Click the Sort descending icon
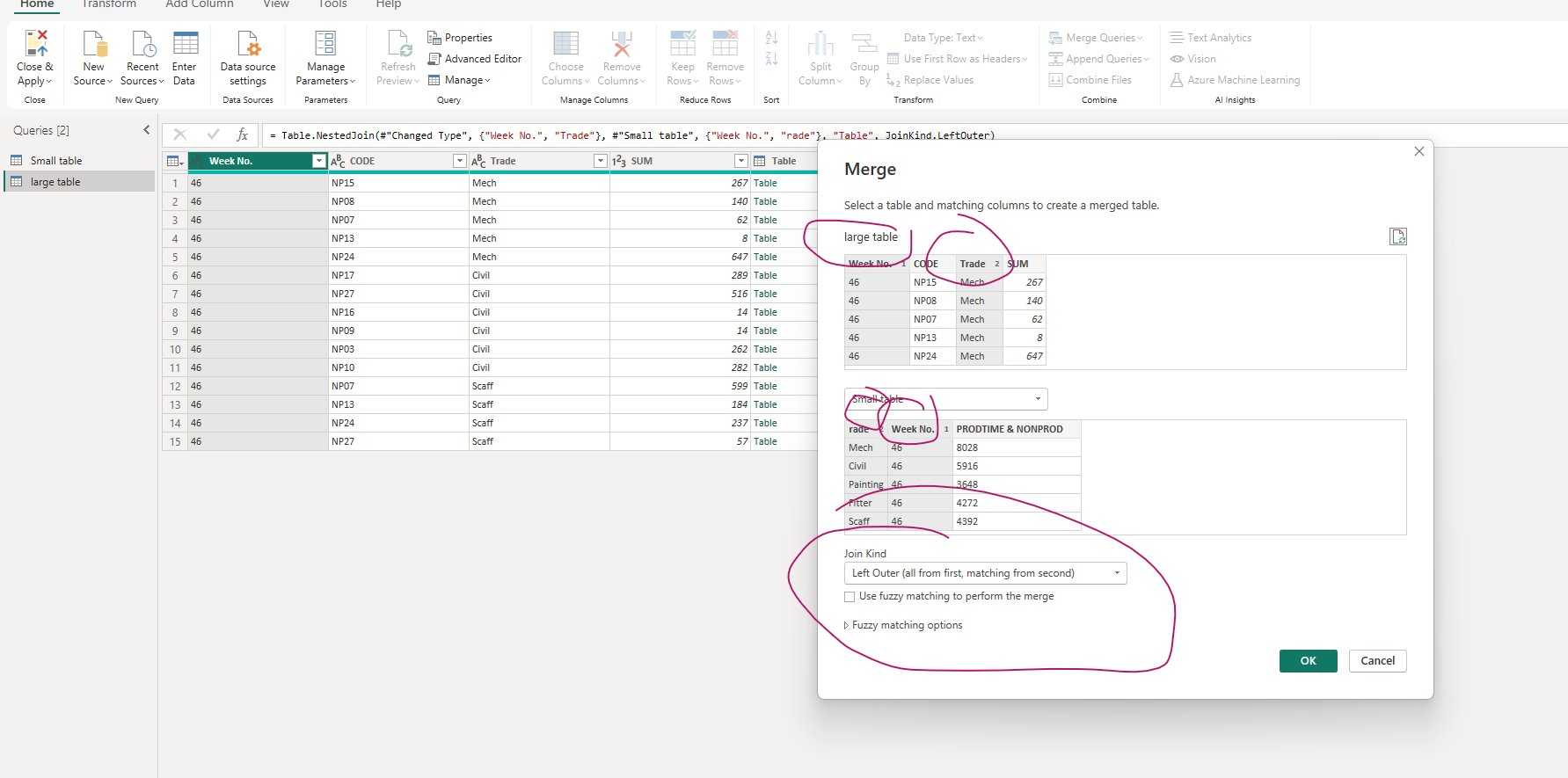The image size is (1568, 778). point(771,59)
